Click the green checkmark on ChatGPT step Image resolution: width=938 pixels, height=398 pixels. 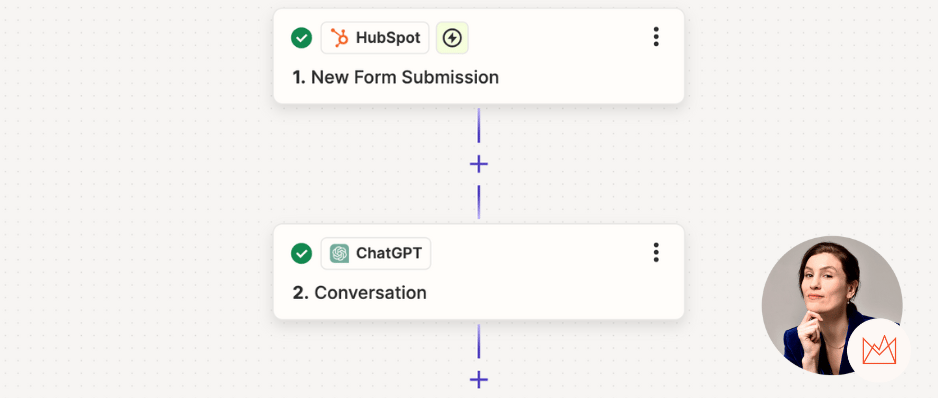(302, 253)
